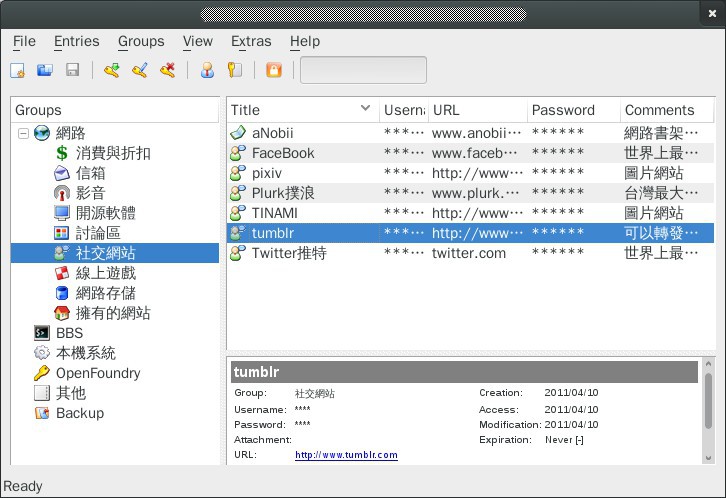
Task: Select the OpenFoundry group key icon
Action: point(42,373)
